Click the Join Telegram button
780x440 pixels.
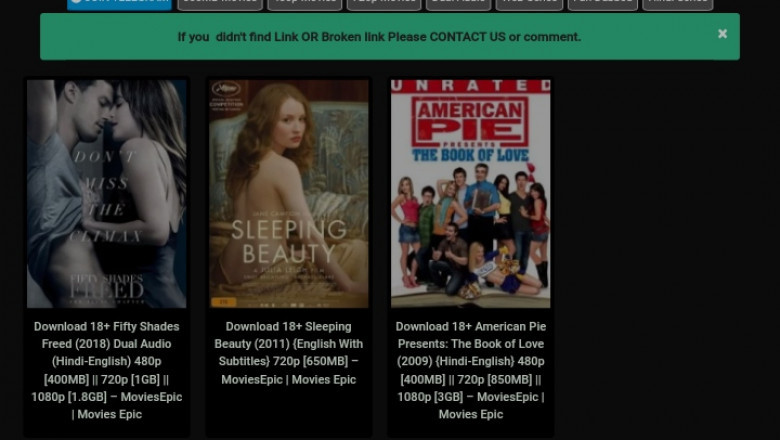coord(119,3)
